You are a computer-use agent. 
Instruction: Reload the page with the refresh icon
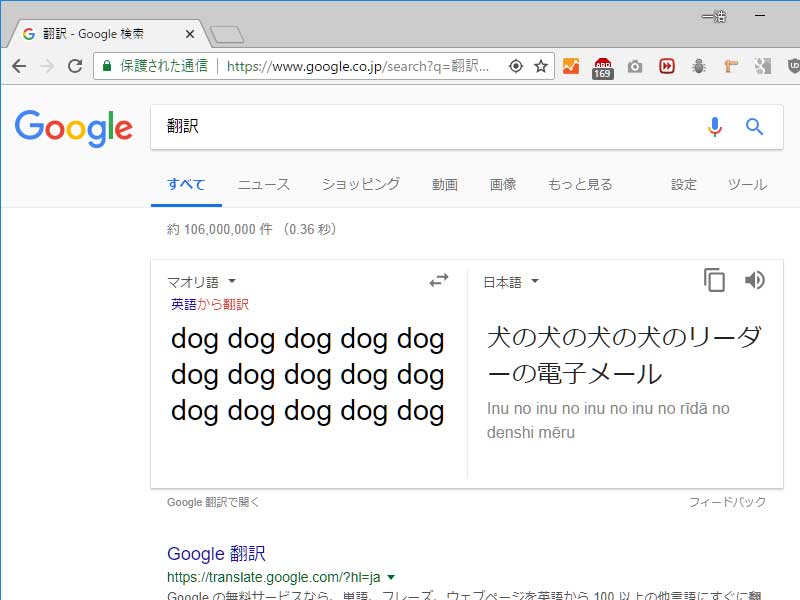tap(76, 66)
